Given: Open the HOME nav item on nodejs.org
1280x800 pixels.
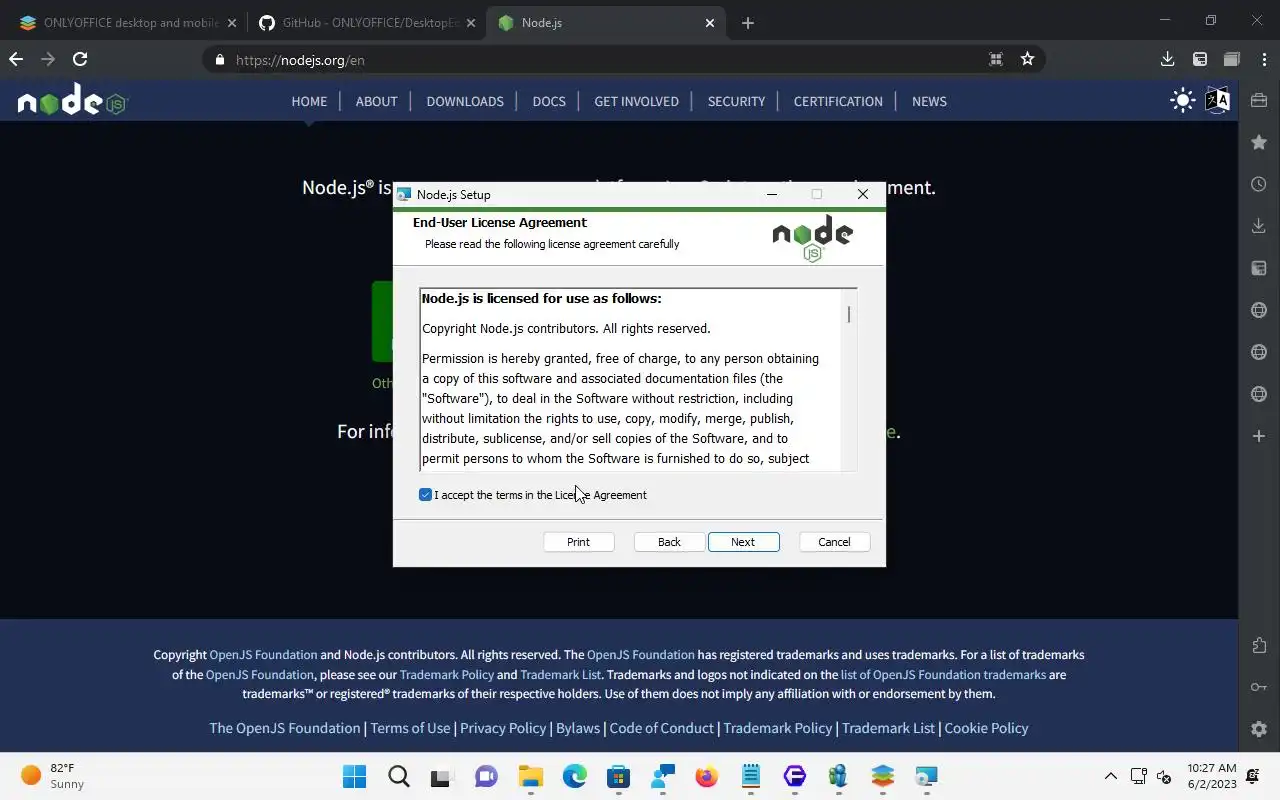Looking at the screenshot, I should click(x=309, y=101).
